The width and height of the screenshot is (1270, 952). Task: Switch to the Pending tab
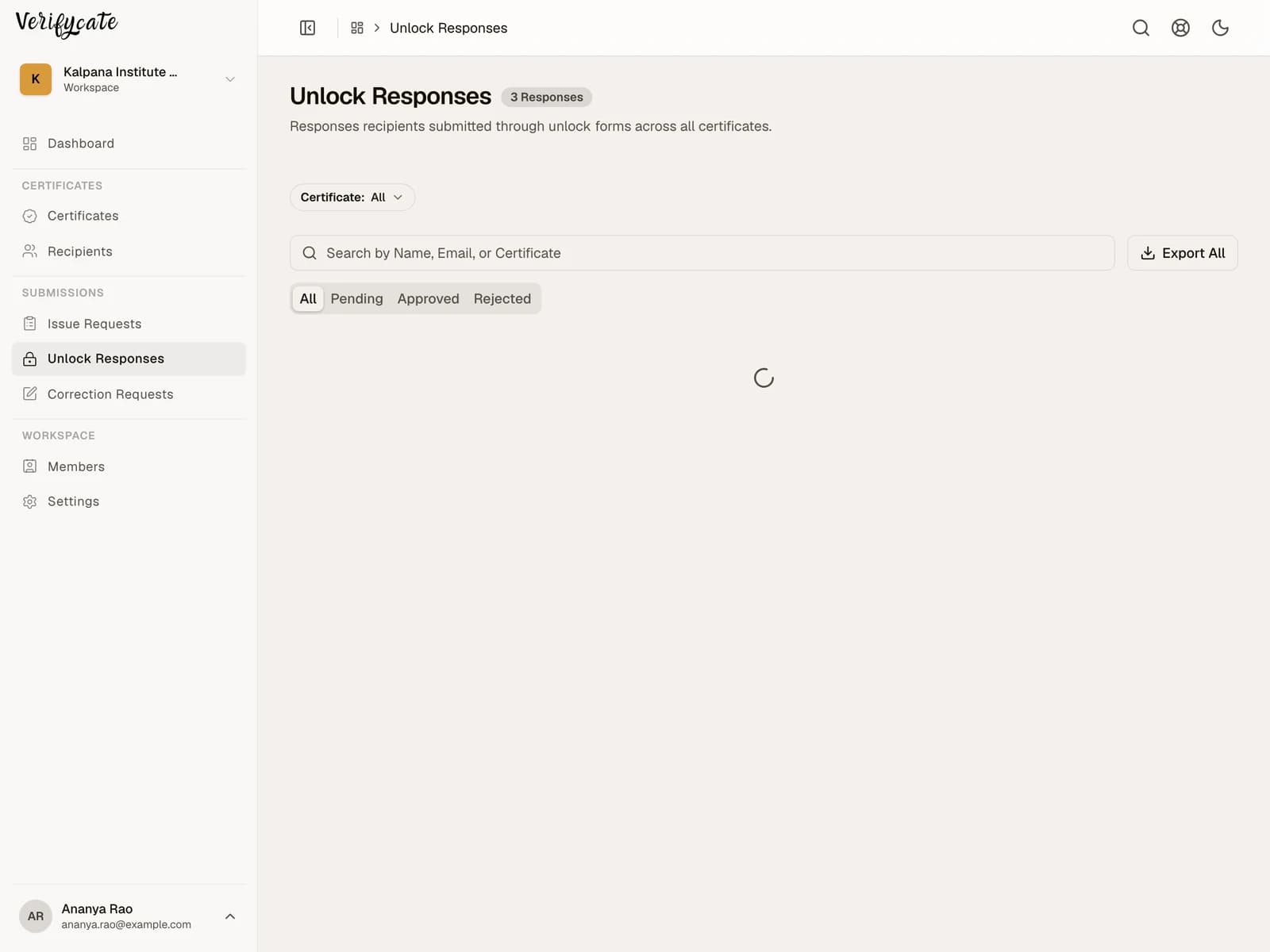click(357, 299)
